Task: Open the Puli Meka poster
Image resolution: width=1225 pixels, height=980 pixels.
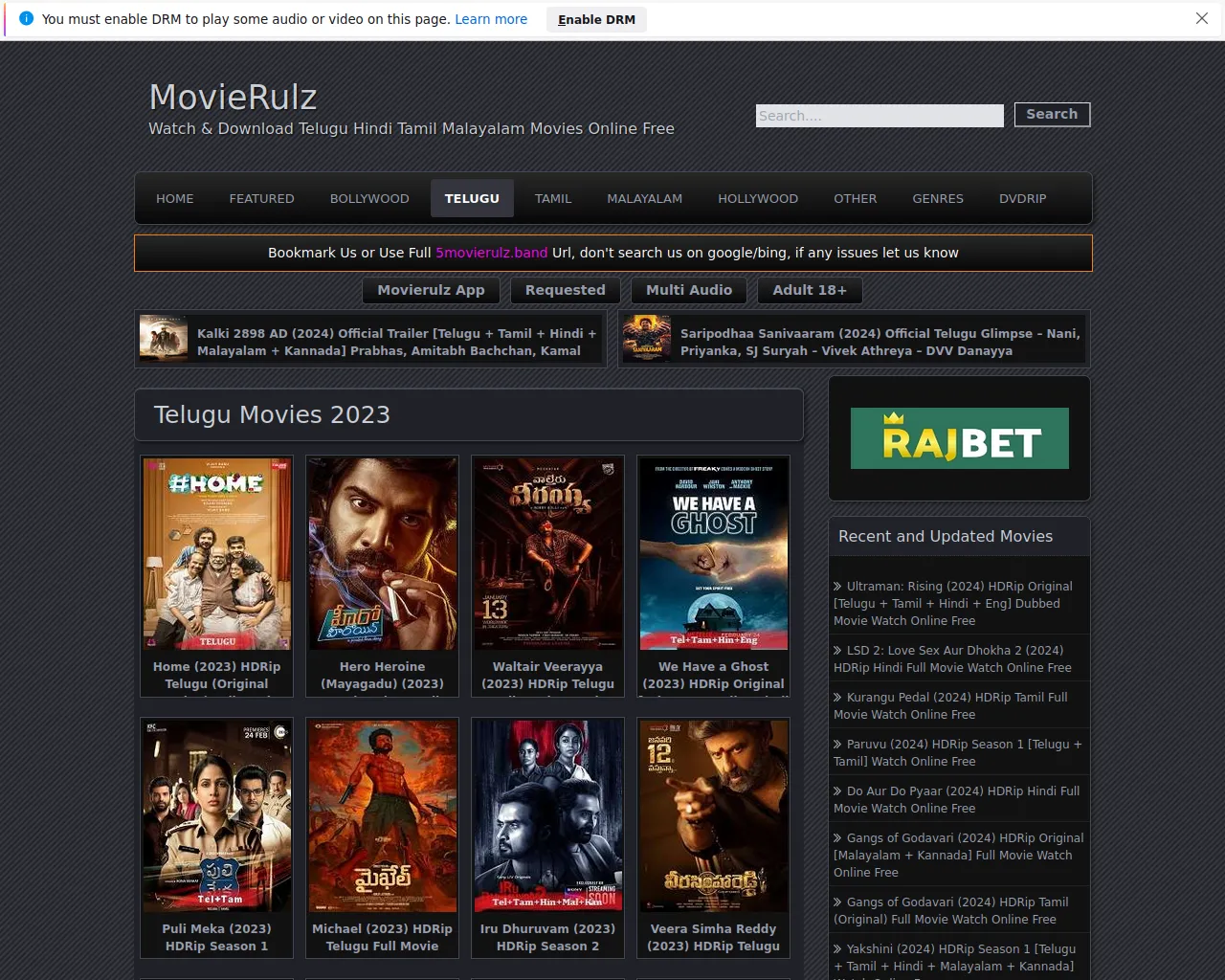Action: pos(217,816)
